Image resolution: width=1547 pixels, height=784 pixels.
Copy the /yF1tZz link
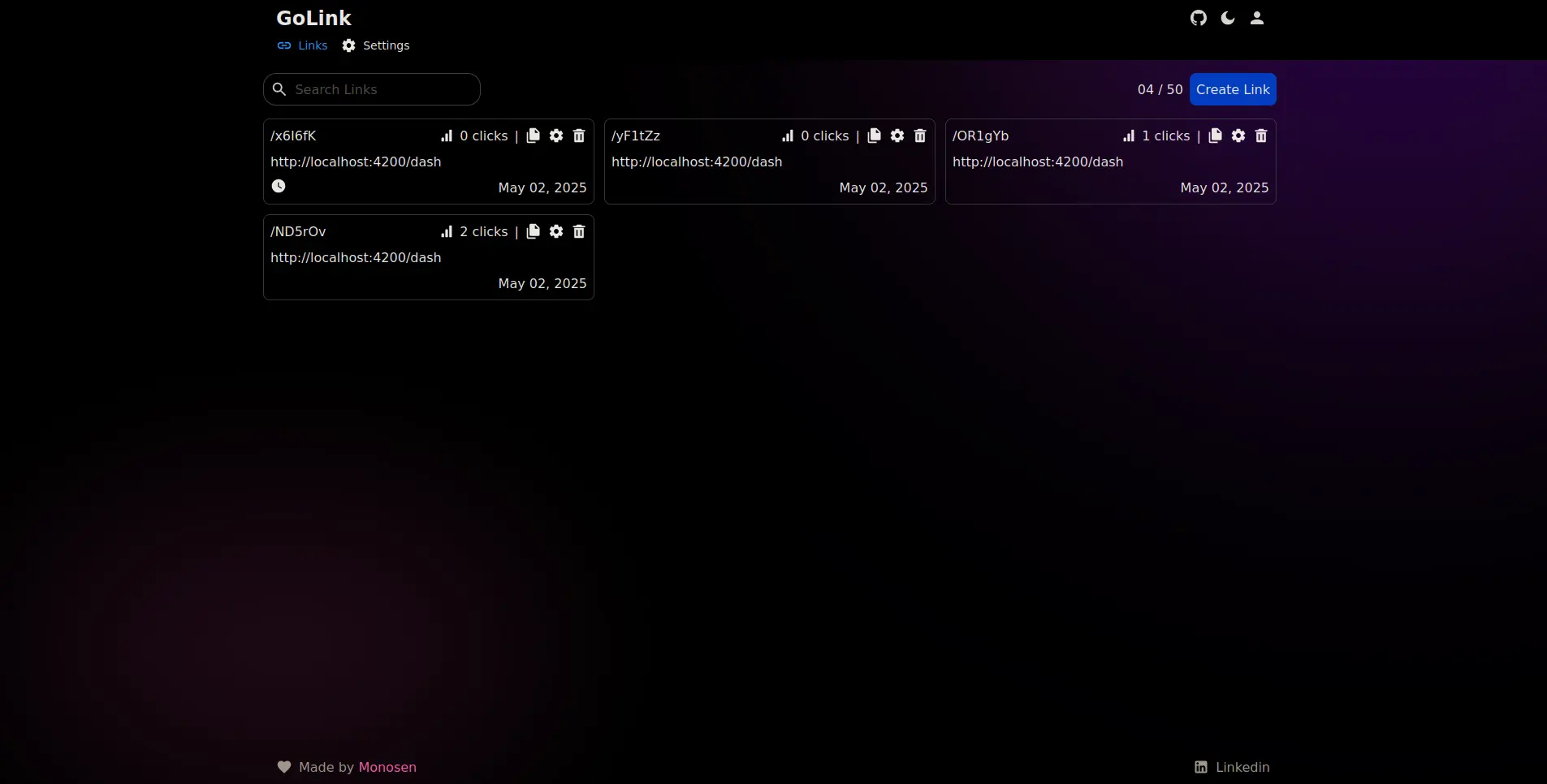(x=874, y=136)
